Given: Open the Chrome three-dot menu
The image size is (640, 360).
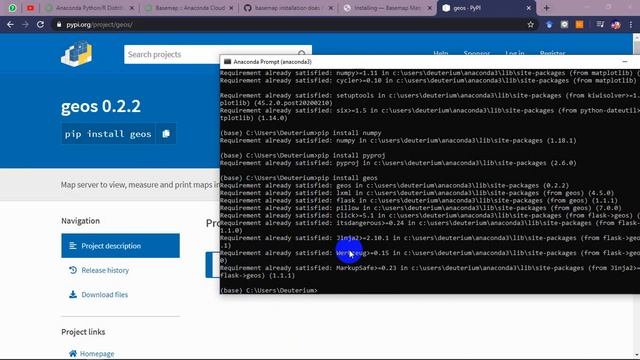Looking at the screenshot, I should (631, 24).
